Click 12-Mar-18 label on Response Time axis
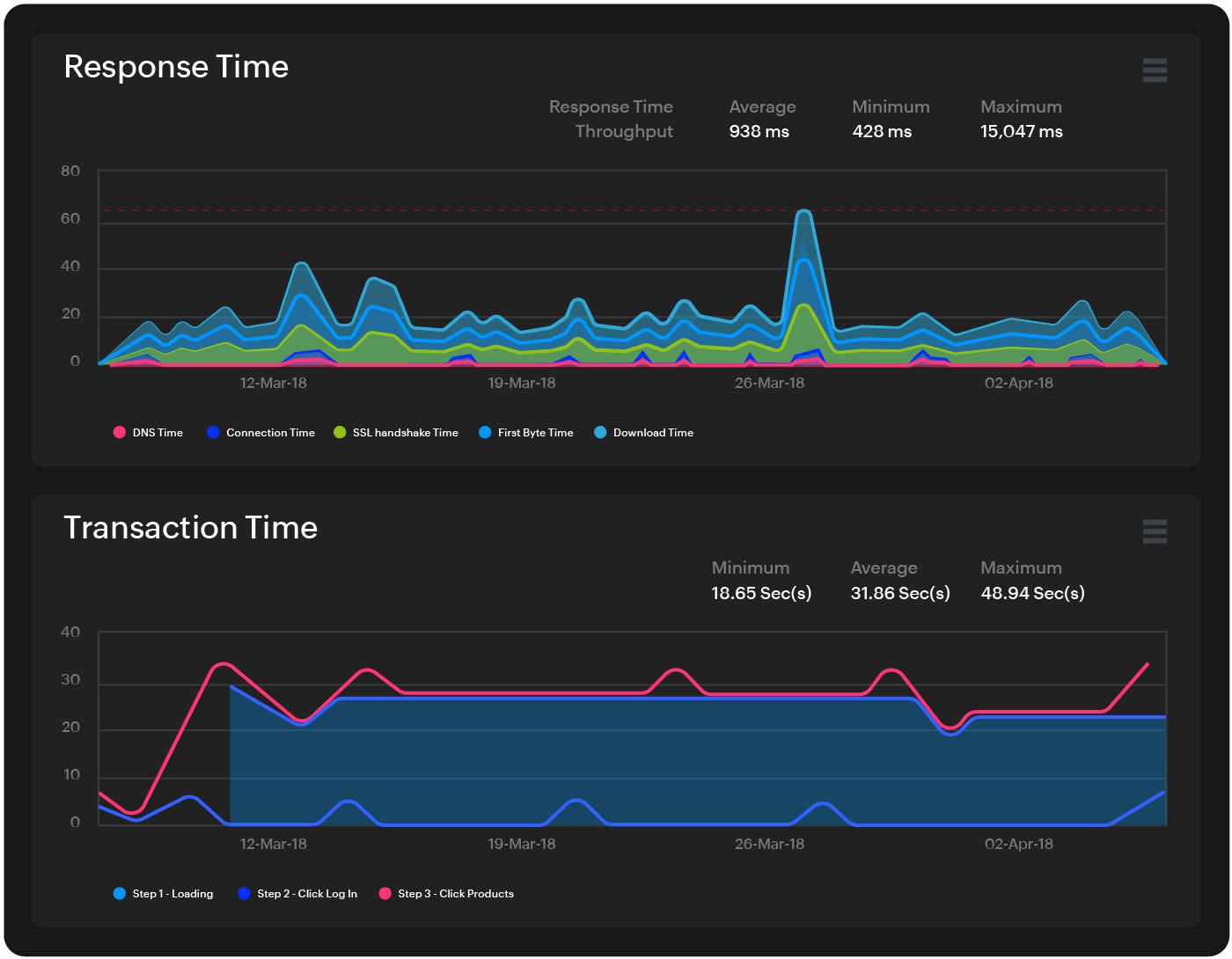The height and width of the screenshot is (959, 1232). (273, 384)
